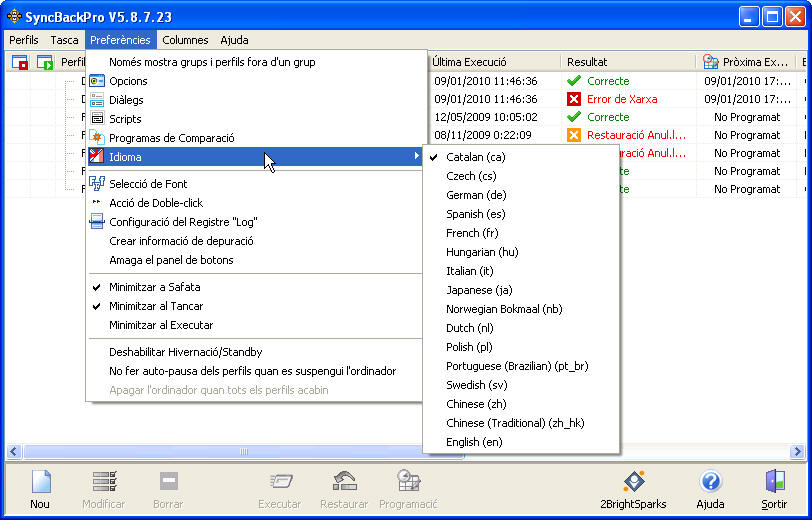The image size is (812, 520).
Task: Click the red stop-all profiles icon
Action: coord(20,62)
